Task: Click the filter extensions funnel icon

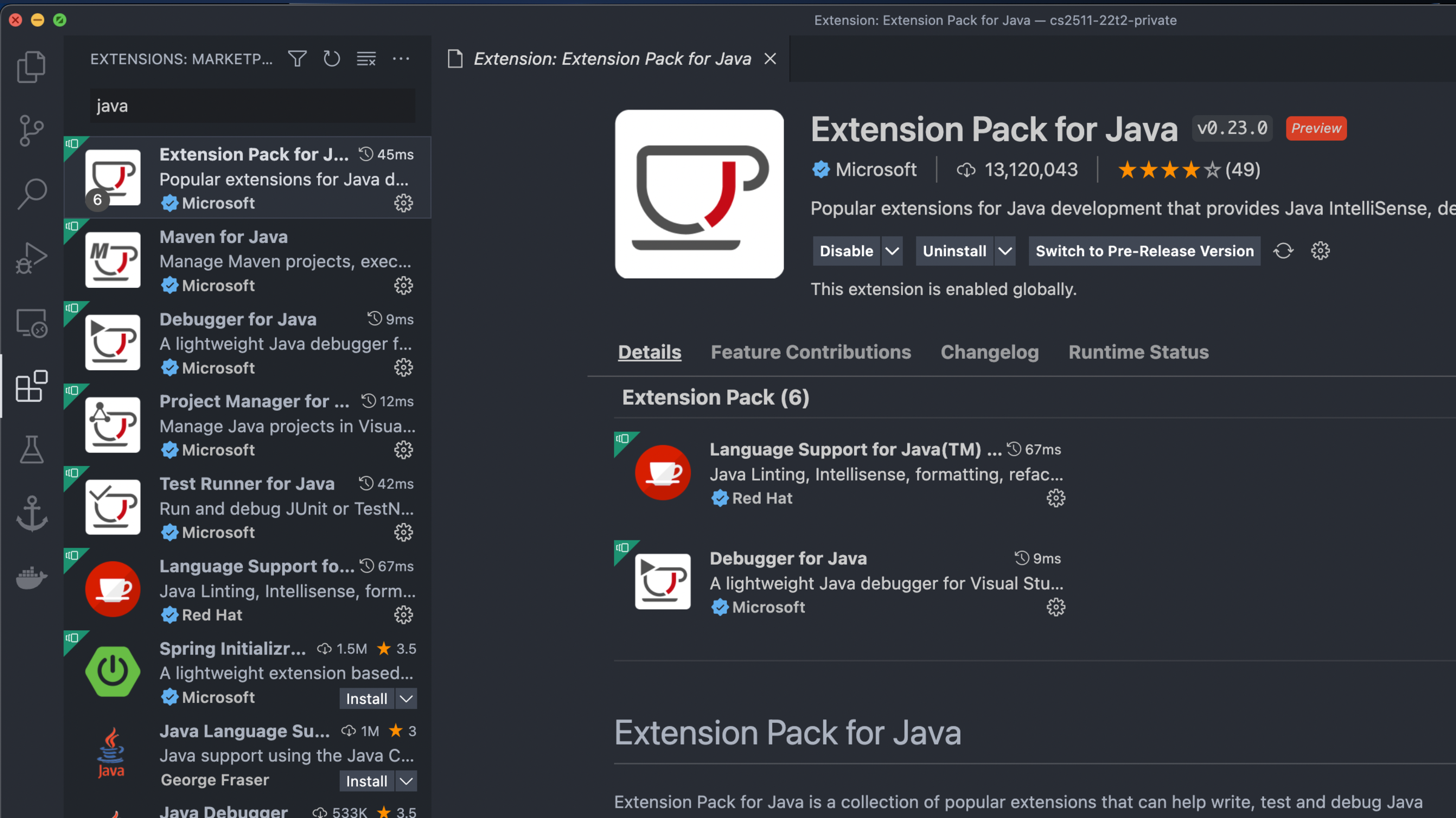Action: 297,59
